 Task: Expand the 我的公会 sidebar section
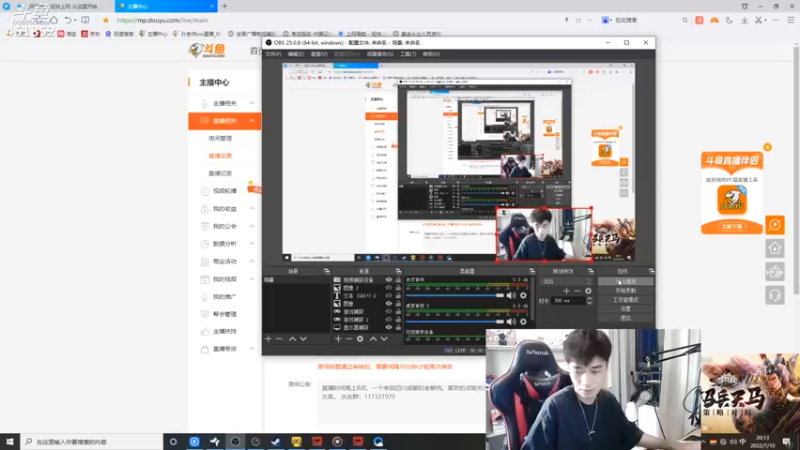tap(252, 226)
